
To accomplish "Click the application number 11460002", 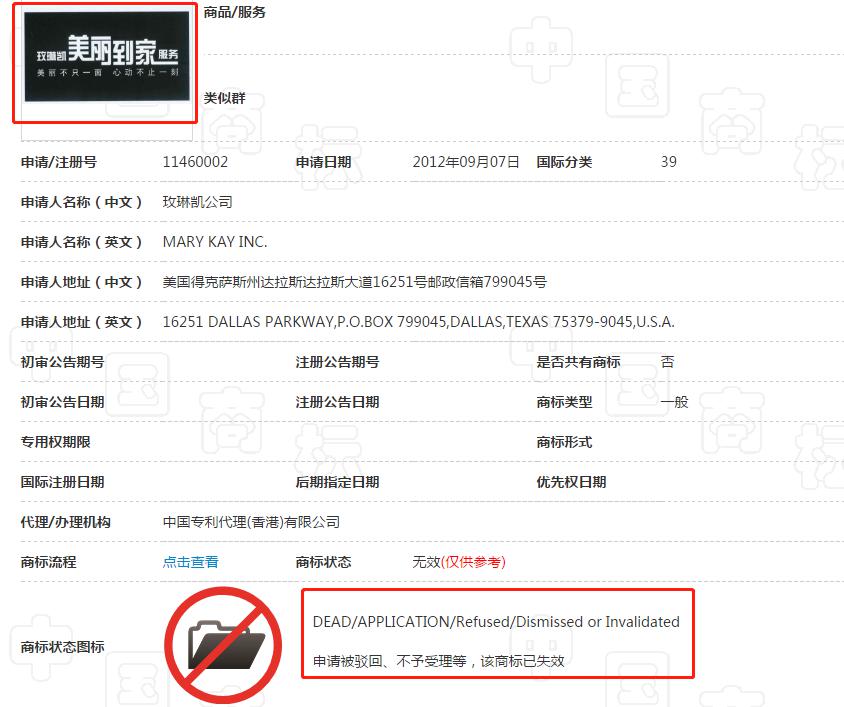I will pyautogui.click(x=195, y=162).
